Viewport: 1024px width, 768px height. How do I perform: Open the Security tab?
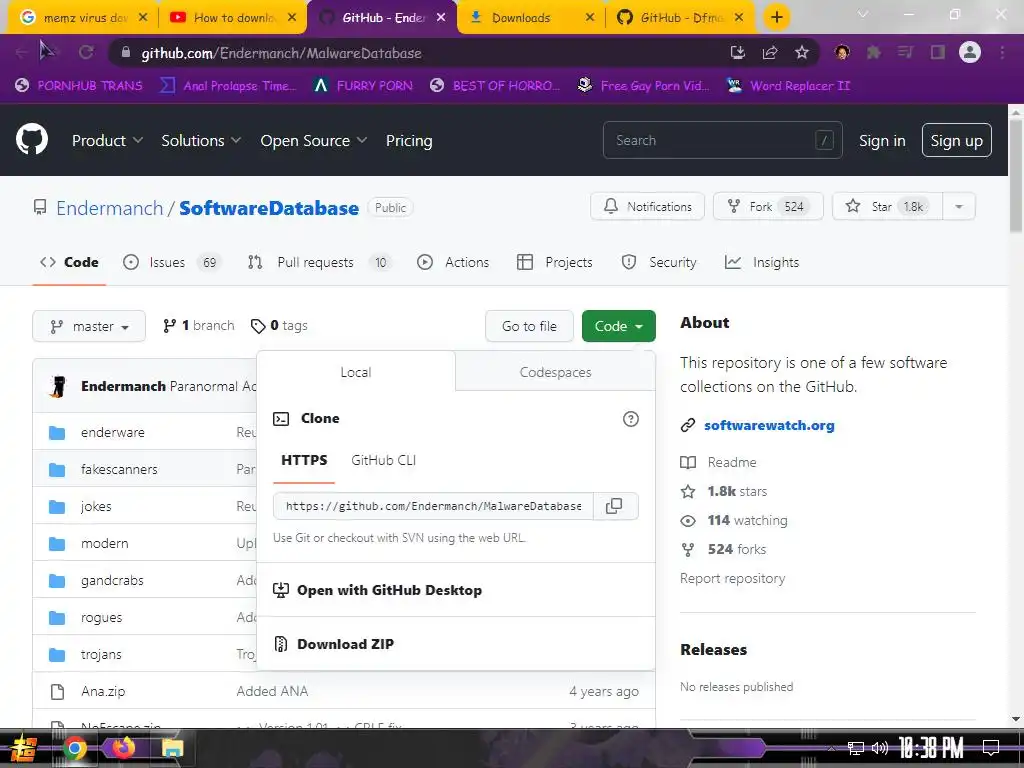659,263
